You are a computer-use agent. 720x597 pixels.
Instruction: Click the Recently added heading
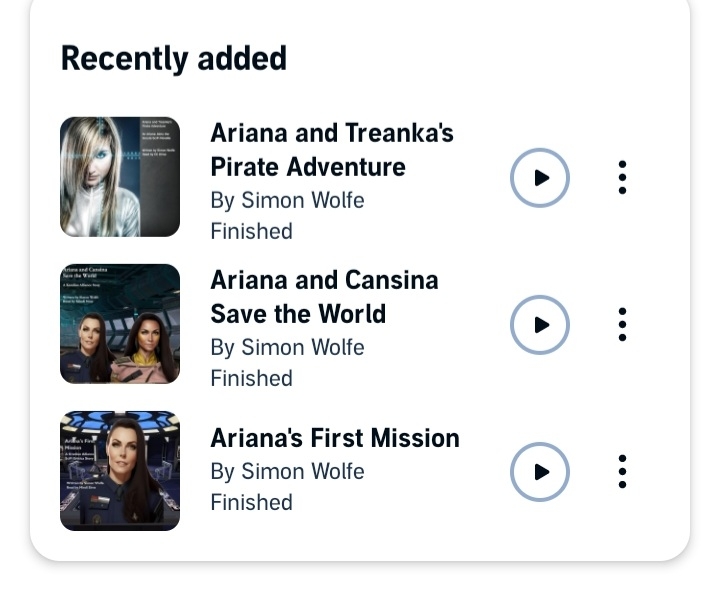pos(174,58)
